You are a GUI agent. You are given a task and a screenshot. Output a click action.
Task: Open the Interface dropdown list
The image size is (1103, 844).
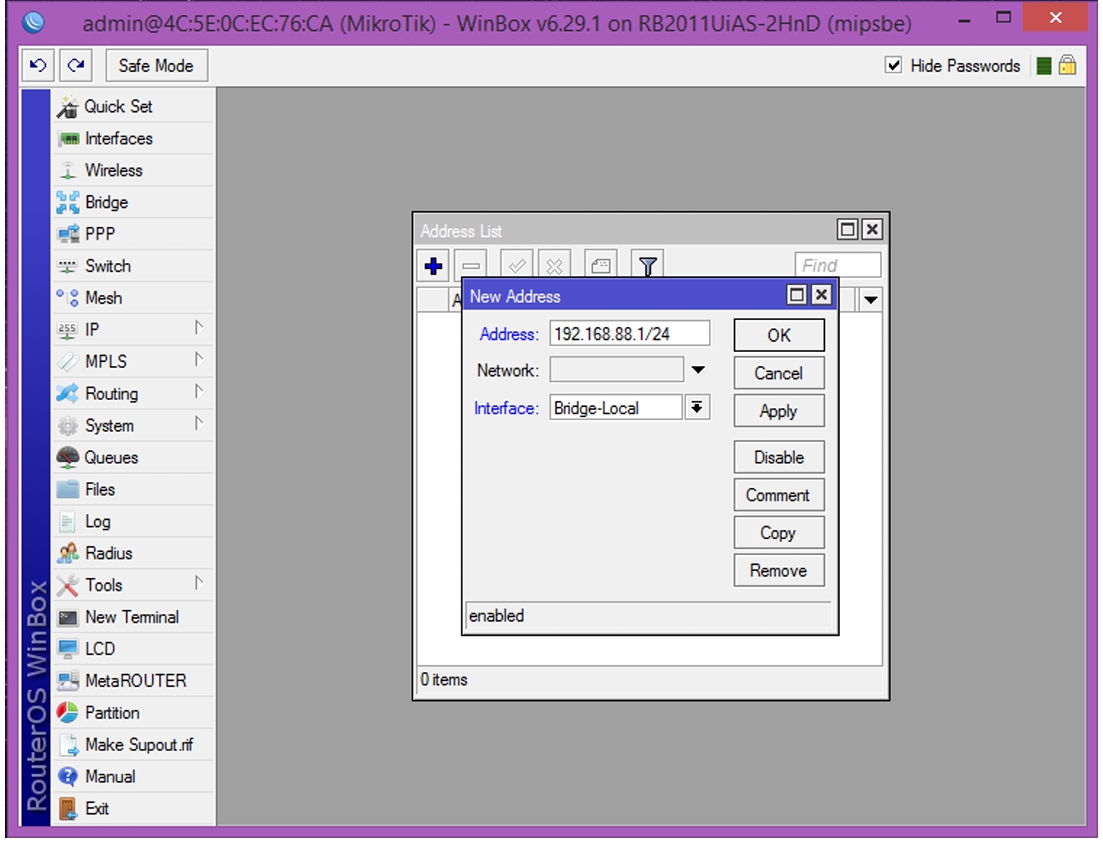point(696,407)
